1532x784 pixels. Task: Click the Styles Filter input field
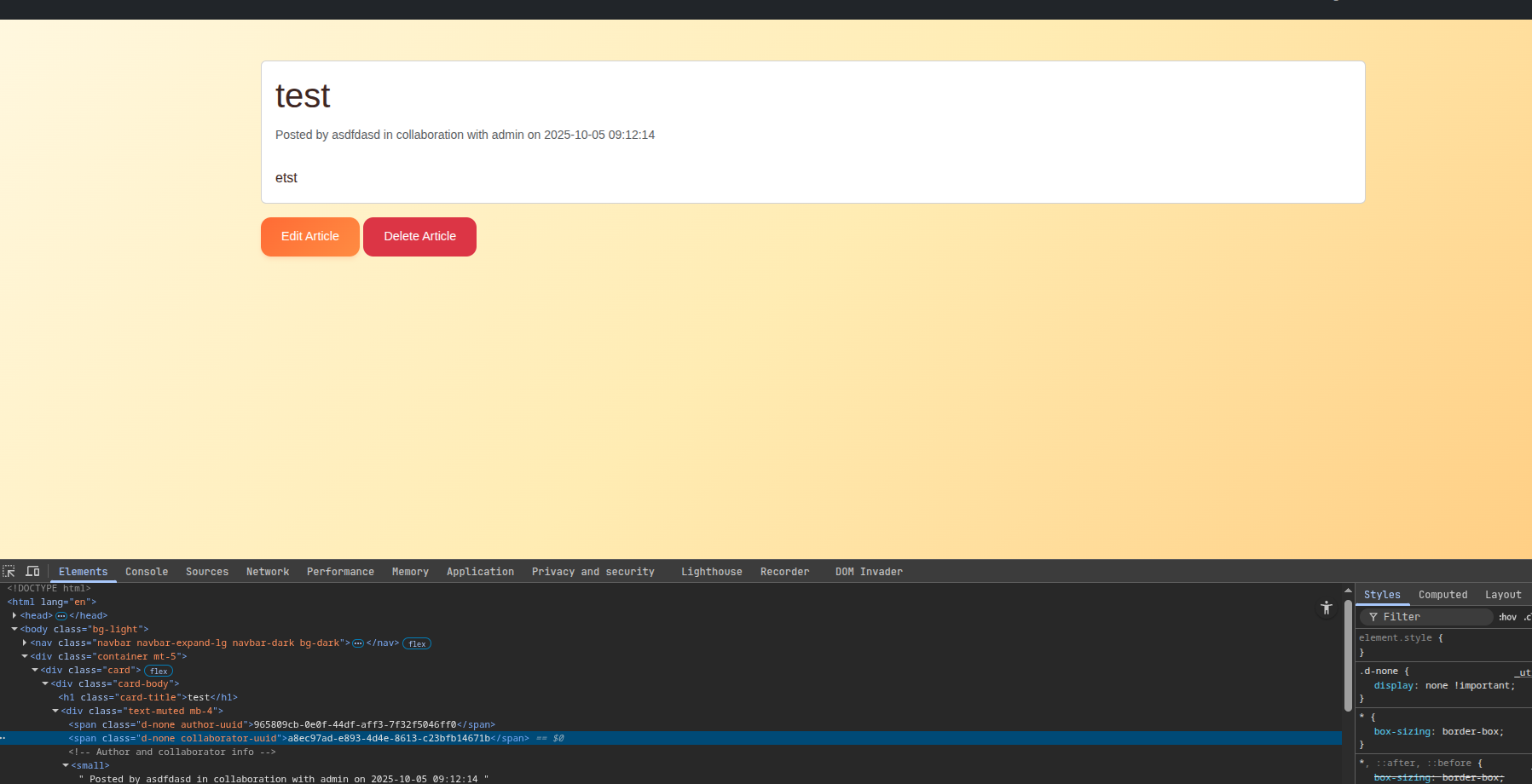(x=1432, y=617)
